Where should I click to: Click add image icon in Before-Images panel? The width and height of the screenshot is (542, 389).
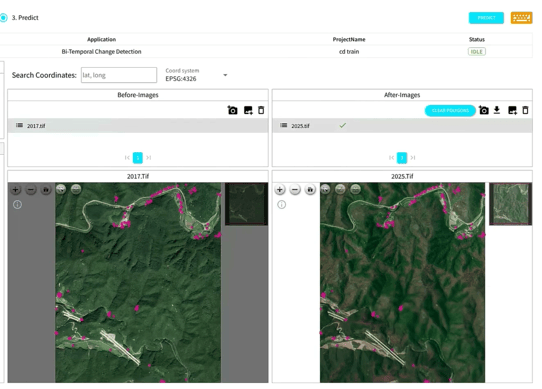pyautogui.click(x=248, y=110)
